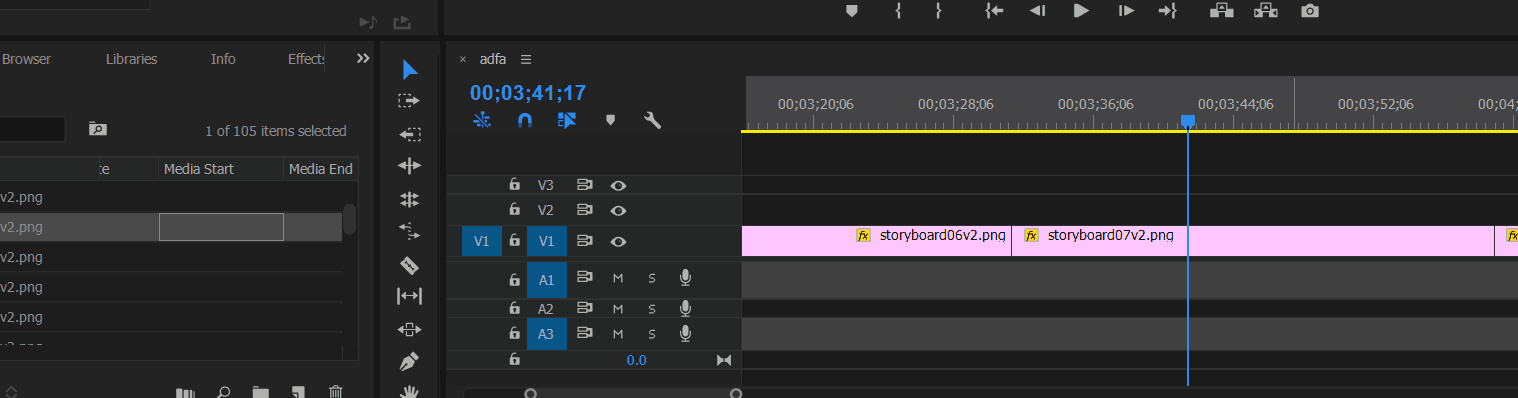Toggle sync lock on V1 track

tap(585, 241)
